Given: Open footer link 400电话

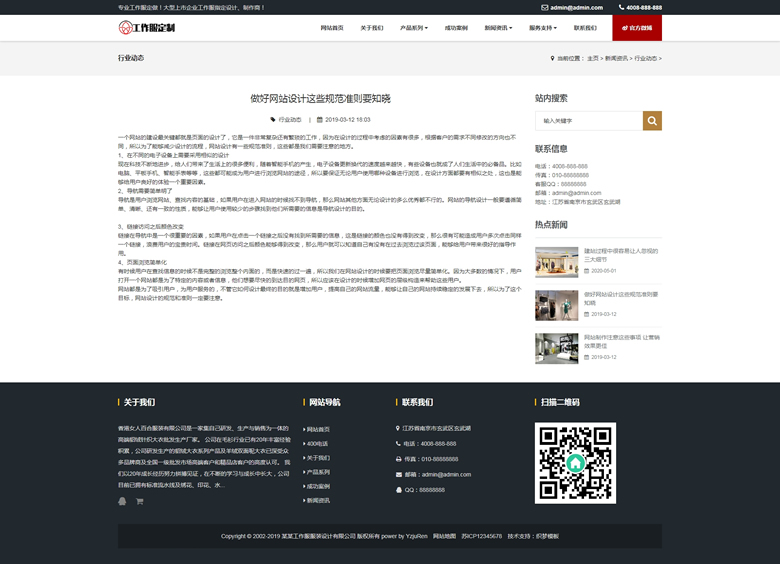Looking at the screenshot, I should coord(317,443).
